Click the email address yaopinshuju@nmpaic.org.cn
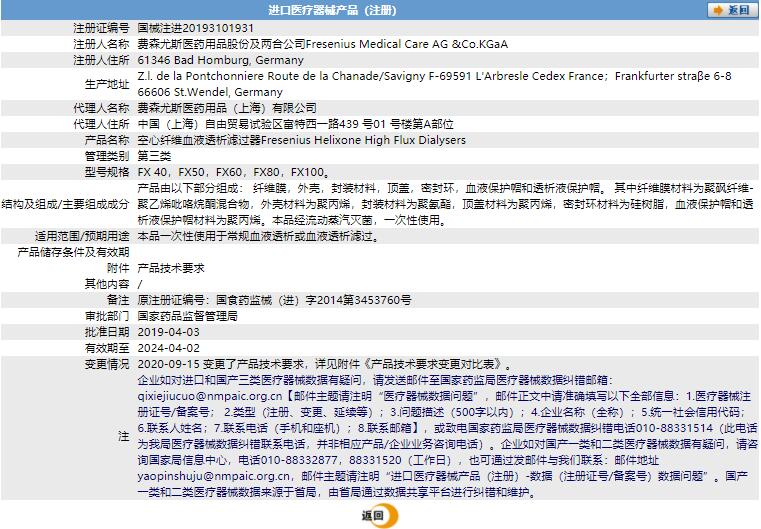 pyautogui.click(x=214, y=477)
